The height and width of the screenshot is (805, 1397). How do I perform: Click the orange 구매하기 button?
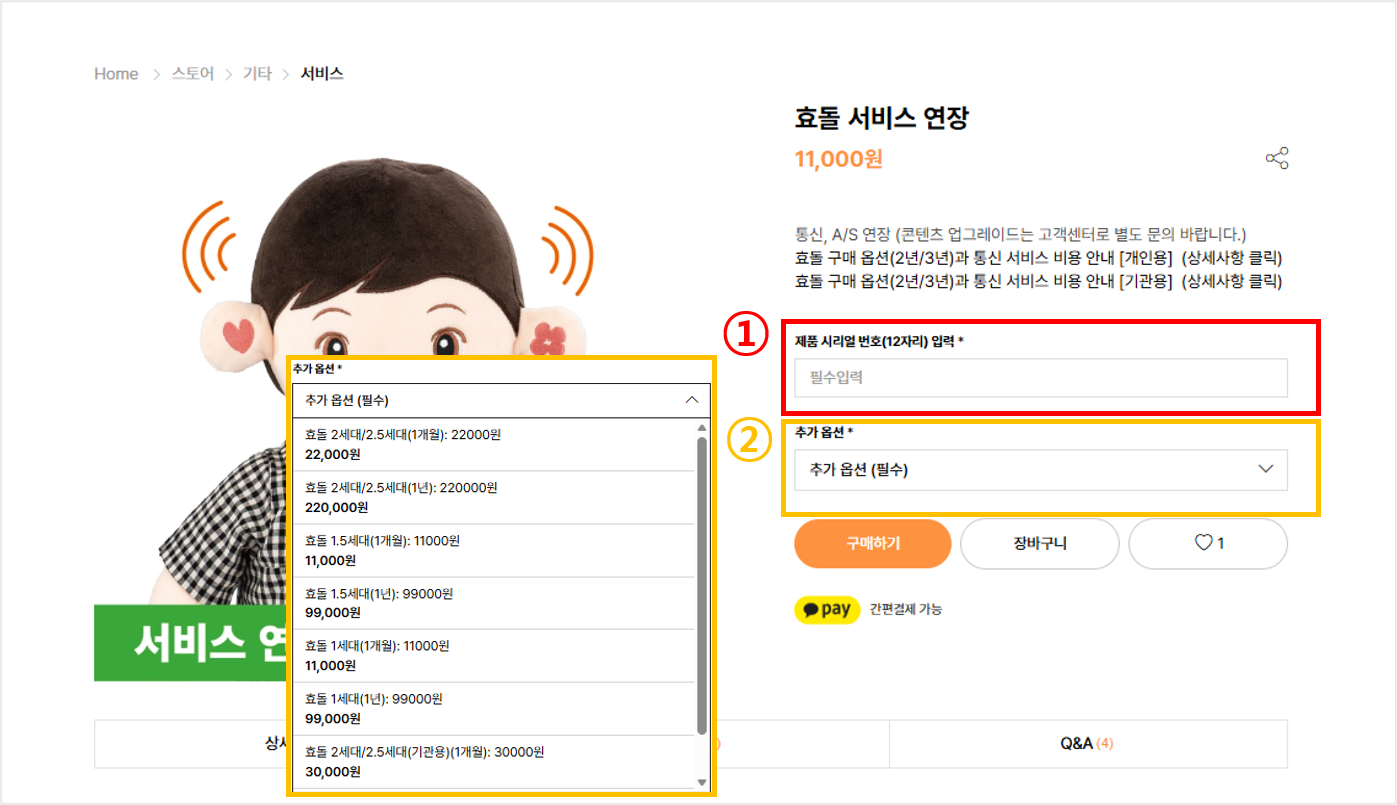tap(873, 543)
